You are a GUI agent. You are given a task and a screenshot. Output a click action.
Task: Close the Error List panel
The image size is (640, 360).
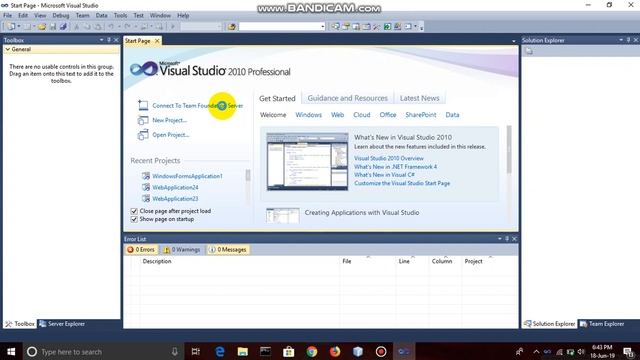(x=514, y=239)
